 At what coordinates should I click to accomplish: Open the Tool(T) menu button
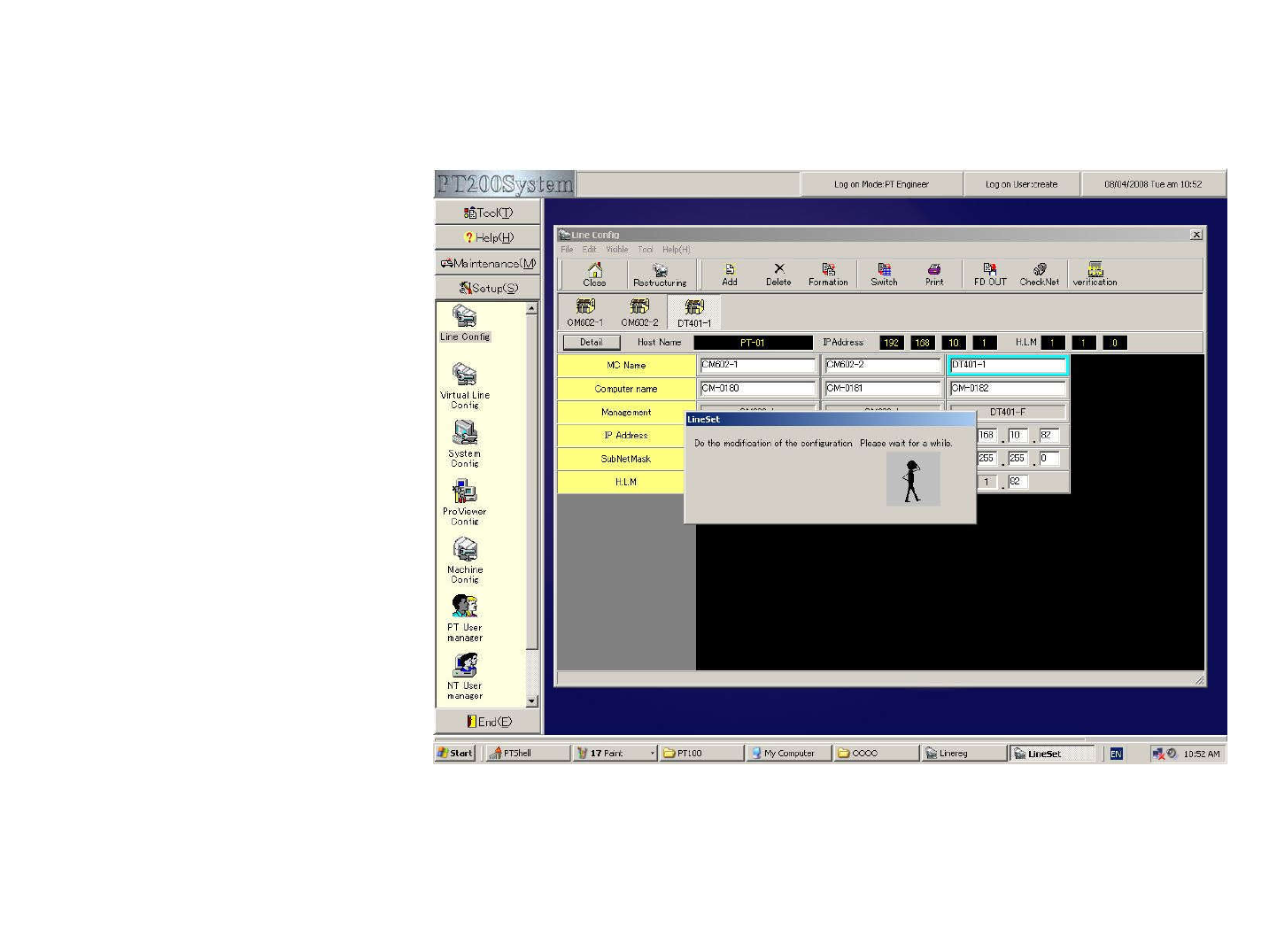488,213
